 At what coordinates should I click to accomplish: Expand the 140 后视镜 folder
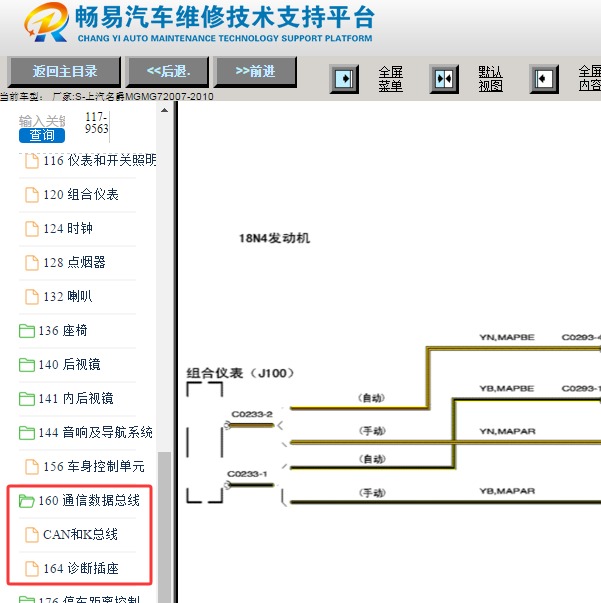pos(27,365)
